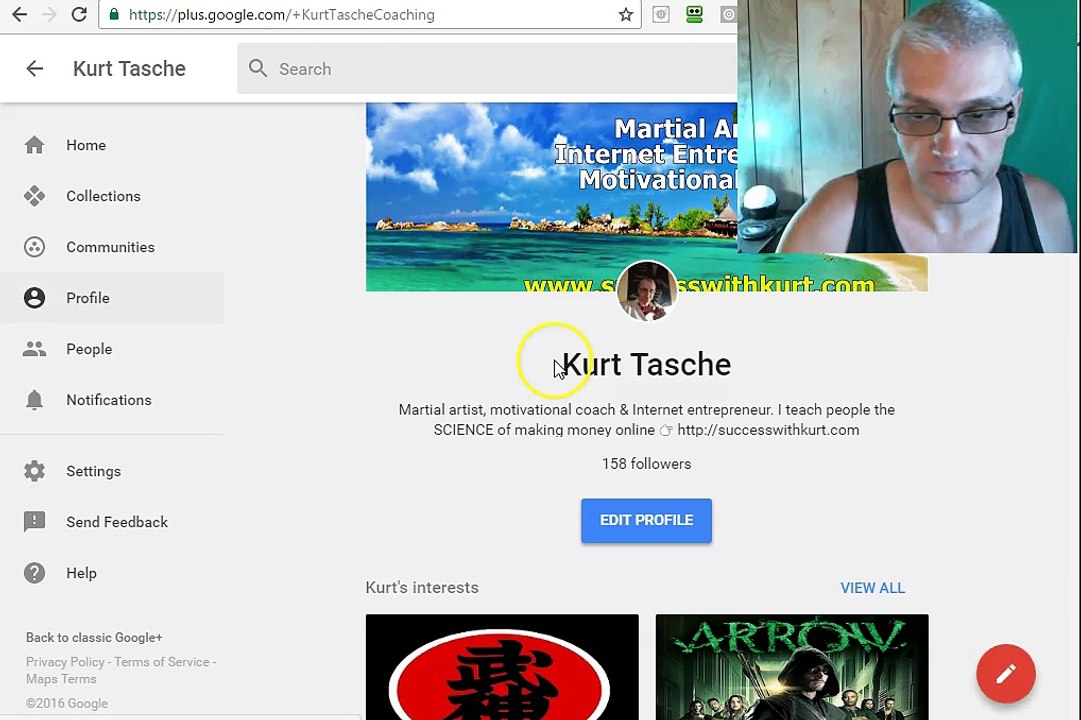The width and height of the screenshot is (1081, 720).
Task: Click the green robot extension icon
Action: click(x=694, y=14)
